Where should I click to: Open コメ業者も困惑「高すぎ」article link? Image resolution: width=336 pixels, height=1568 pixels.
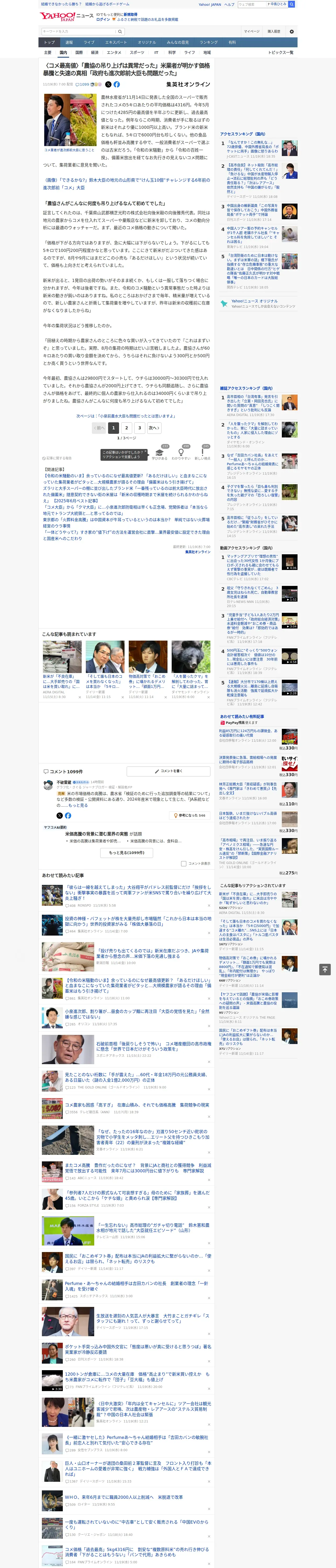pos(137,1104)
